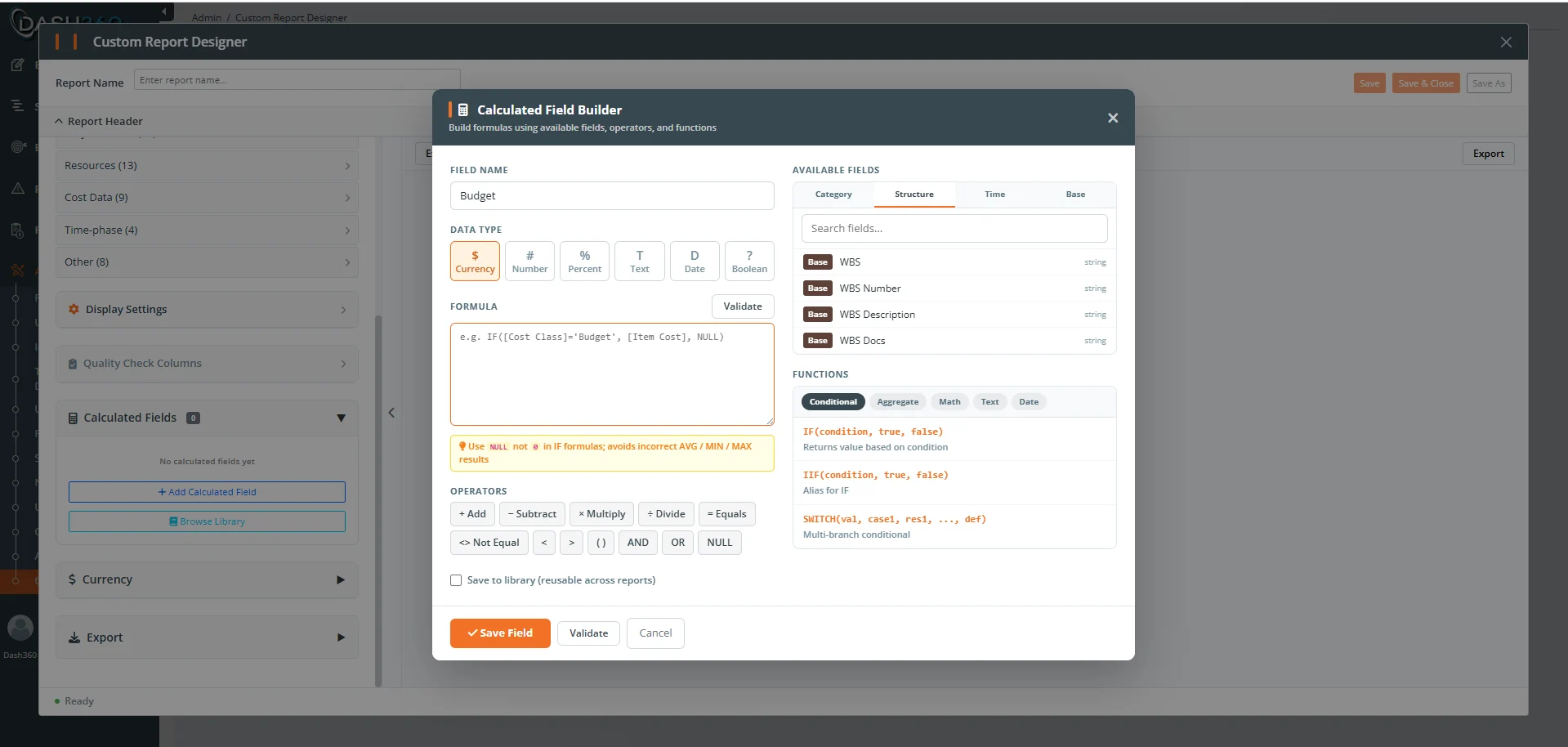
Task: Switch to the Time fields tab
Action: (994, 195)
